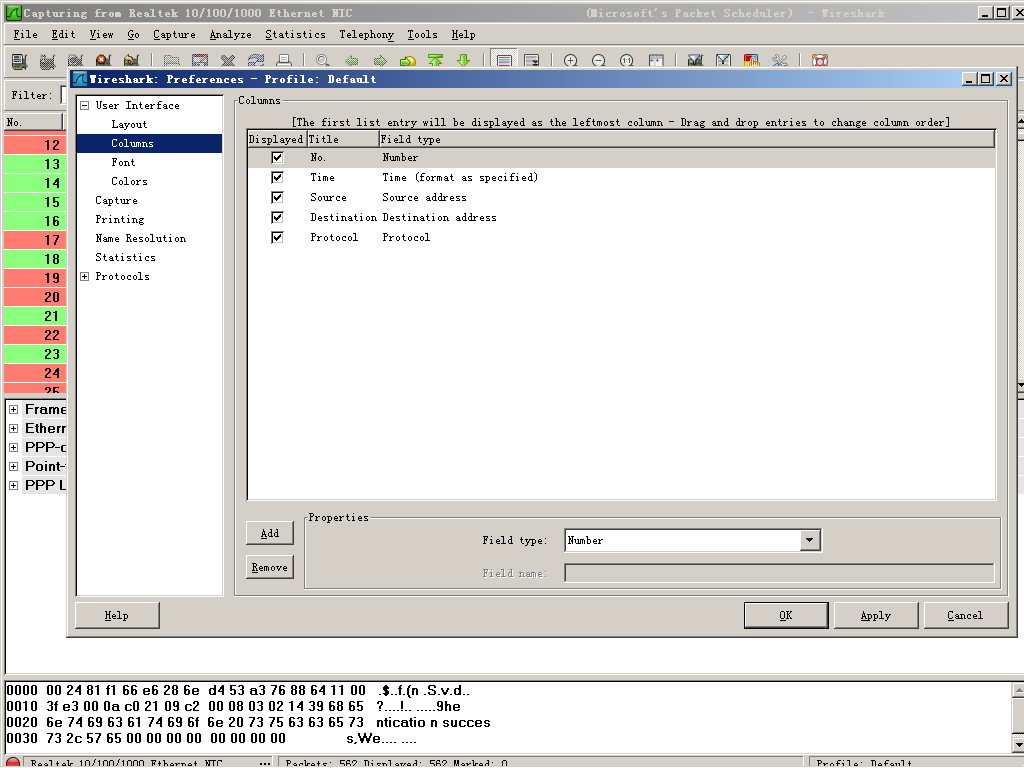Expand the PPP L details node
This screenshot has height=768, width=1024.
pyautogui.click(x=13, y=485)
